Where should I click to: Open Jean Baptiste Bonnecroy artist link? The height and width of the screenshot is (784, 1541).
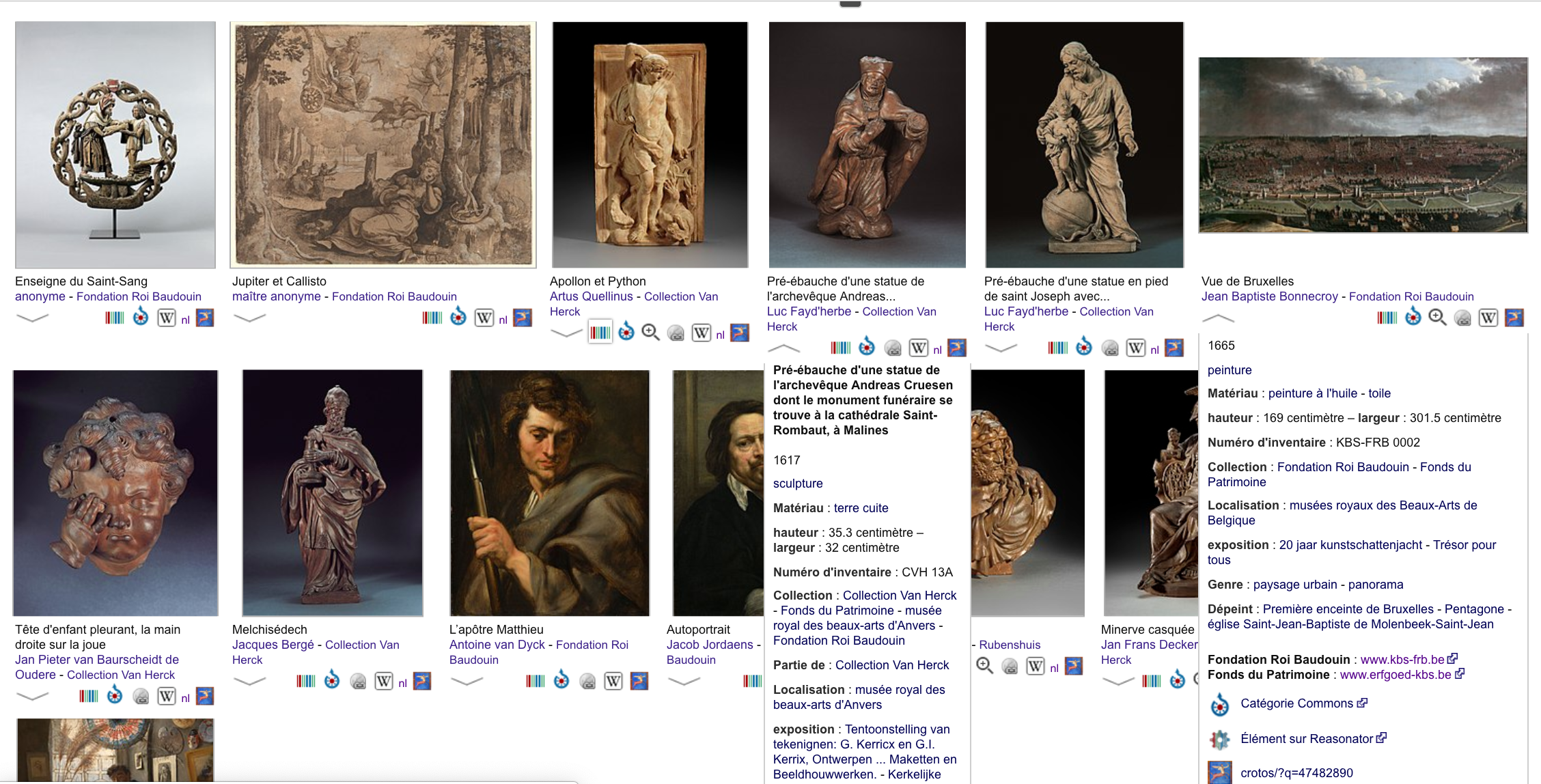1270,296
